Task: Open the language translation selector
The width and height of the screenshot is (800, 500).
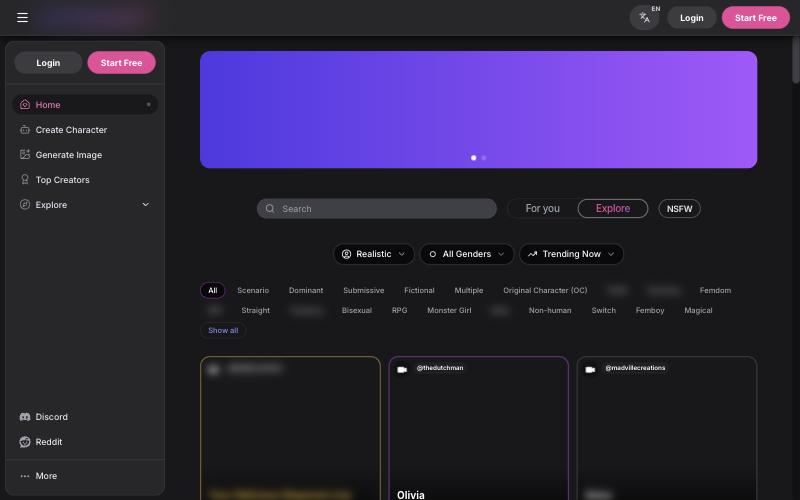Action: [x=645, y=18]
